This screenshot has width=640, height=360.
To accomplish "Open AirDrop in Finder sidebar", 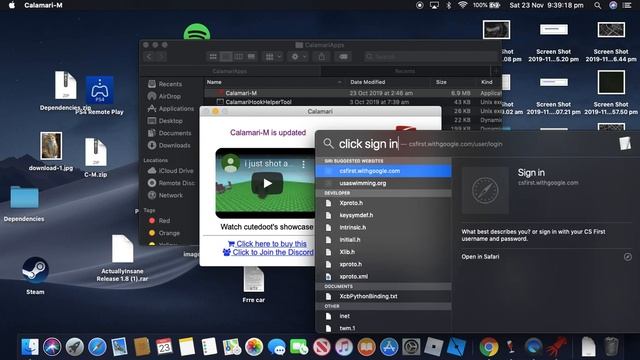I will [x=170, y=96].
